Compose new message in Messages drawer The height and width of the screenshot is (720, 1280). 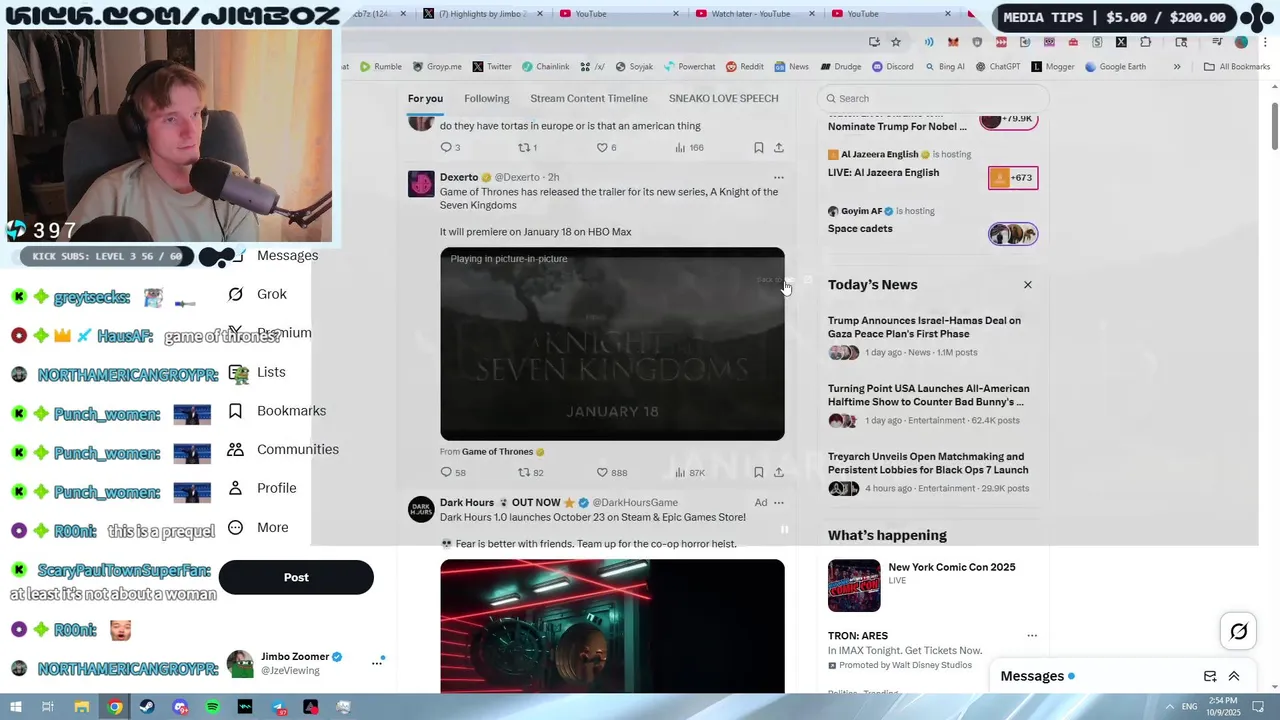point(1210,676)
